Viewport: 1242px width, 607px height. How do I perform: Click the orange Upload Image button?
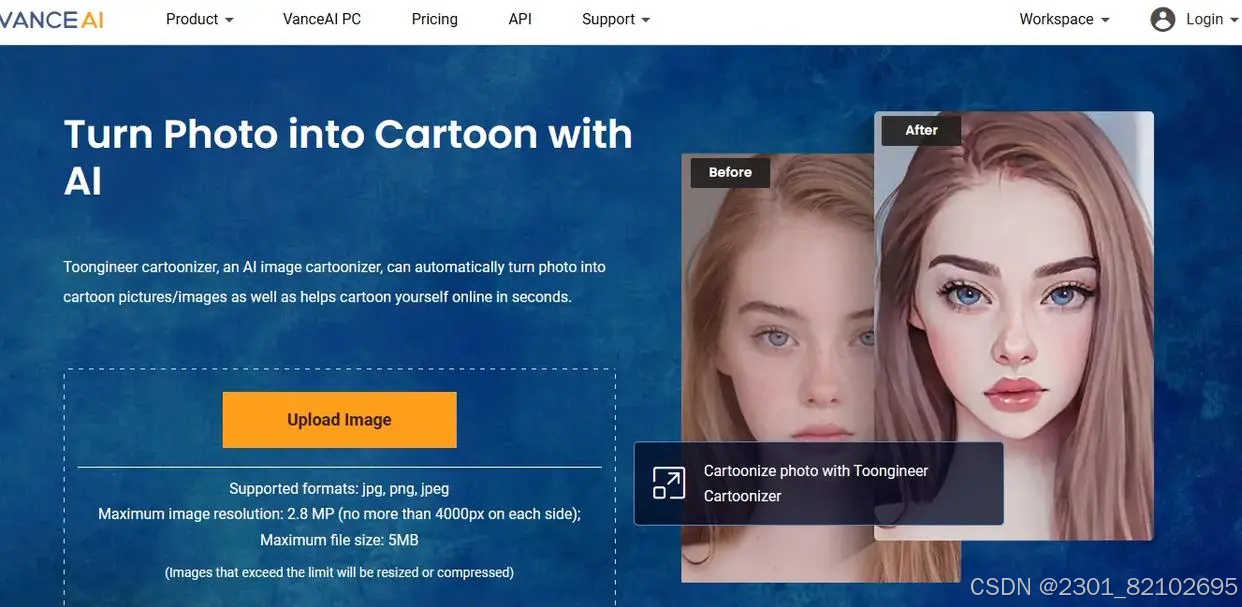(x=339, y=420)
